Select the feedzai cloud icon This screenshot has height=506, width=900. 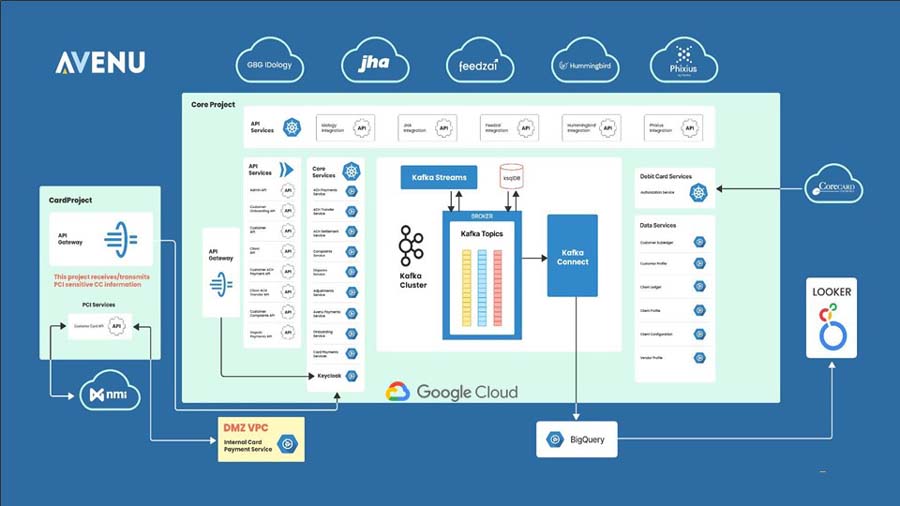(x=480, y=61)
